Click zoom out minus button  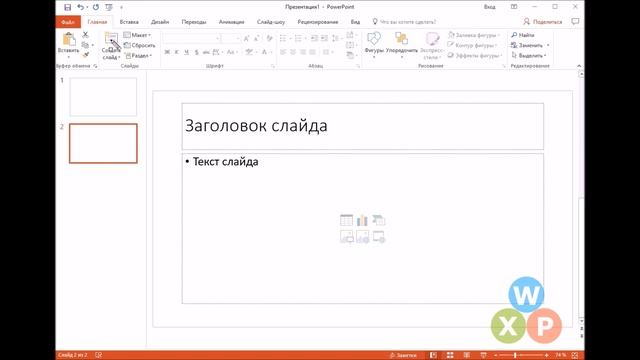(x=496, y=355)
